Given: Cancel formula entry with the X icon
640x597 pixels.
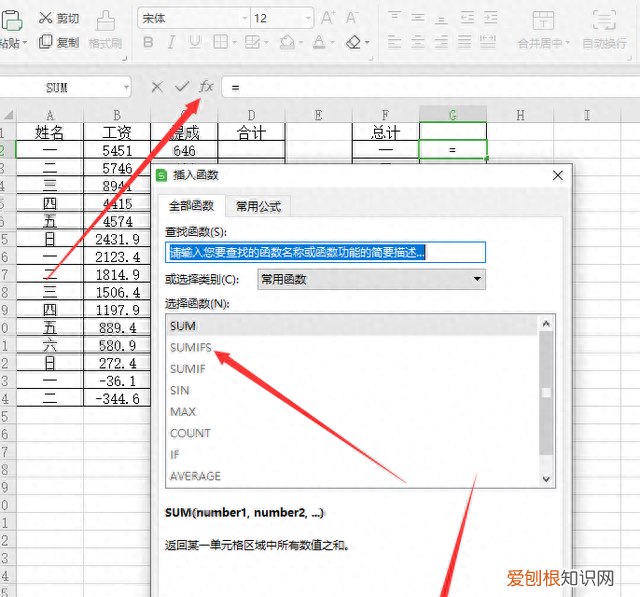Looking at the screenshot, I should [x=157, y=87].
